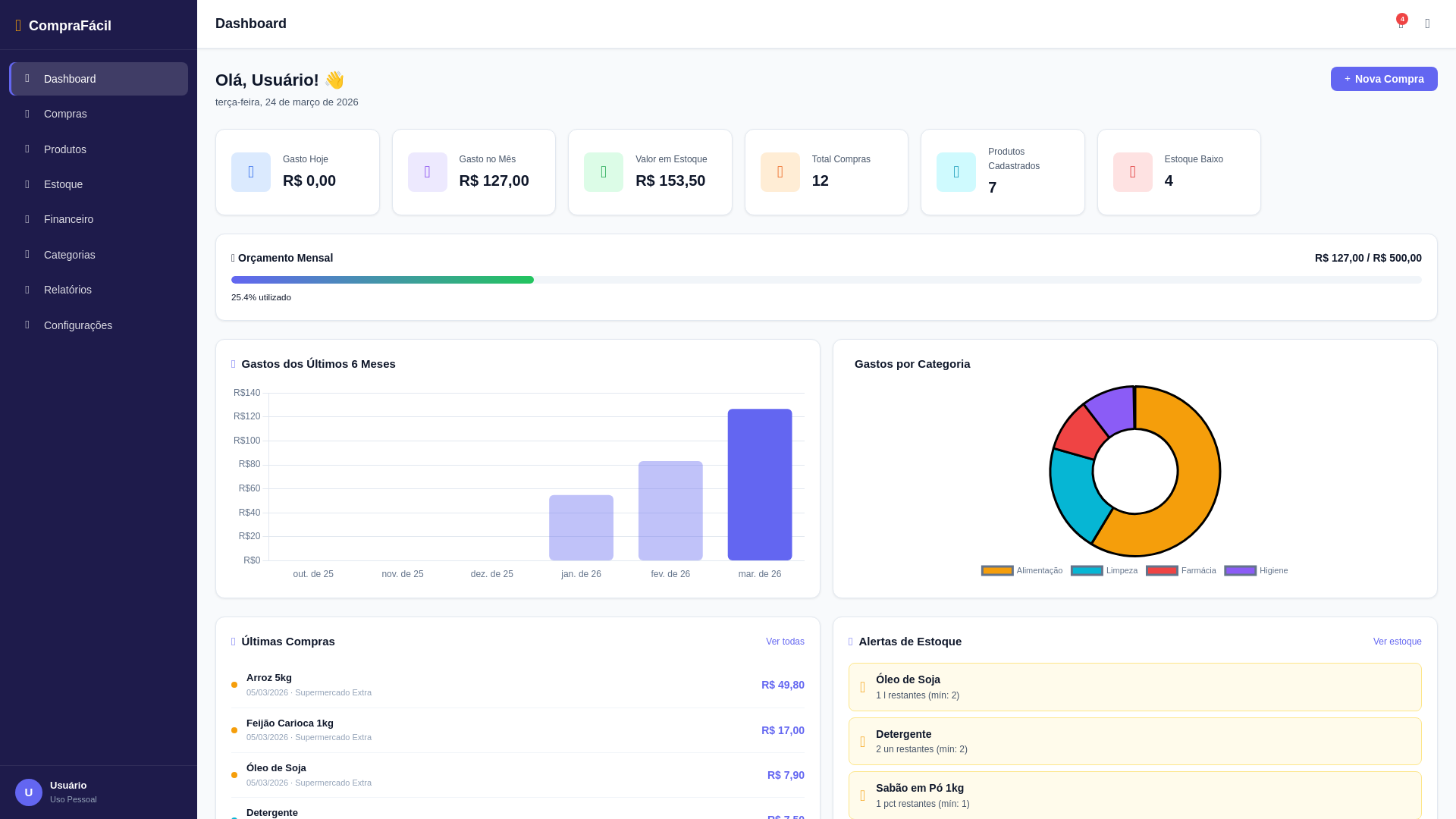Select the Óleo de Soja stock alert

[1134, 687]
